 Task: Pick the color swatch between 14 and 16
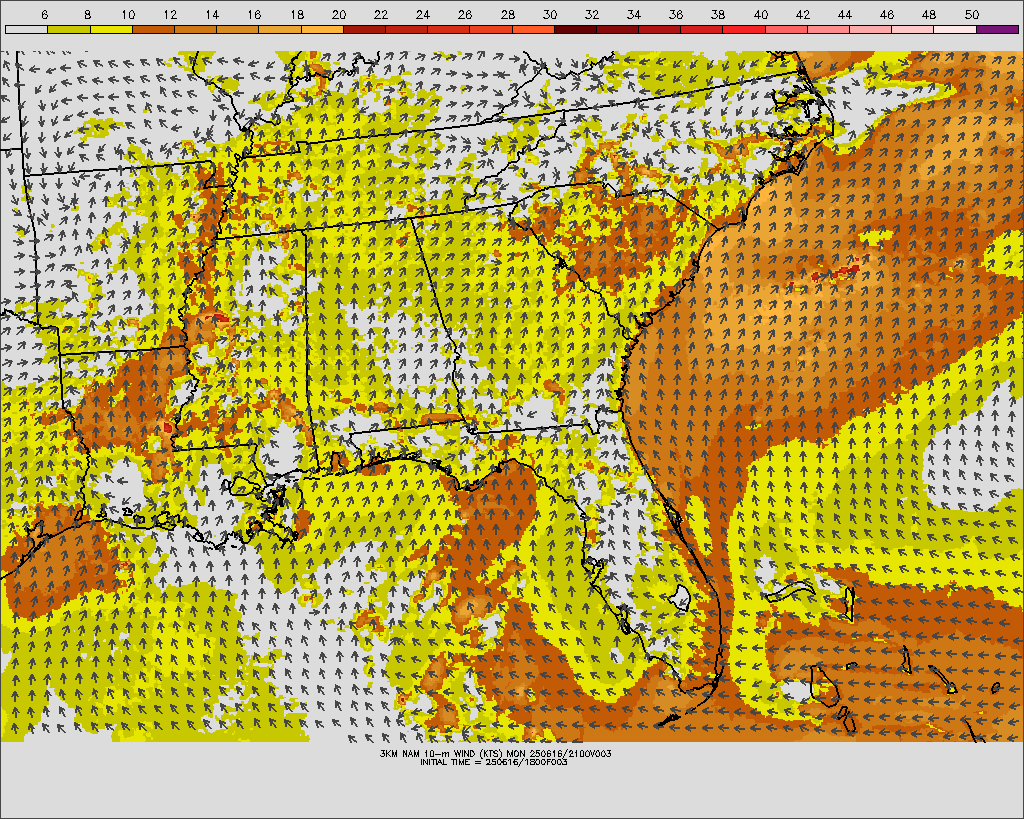(x=238, y=29)
